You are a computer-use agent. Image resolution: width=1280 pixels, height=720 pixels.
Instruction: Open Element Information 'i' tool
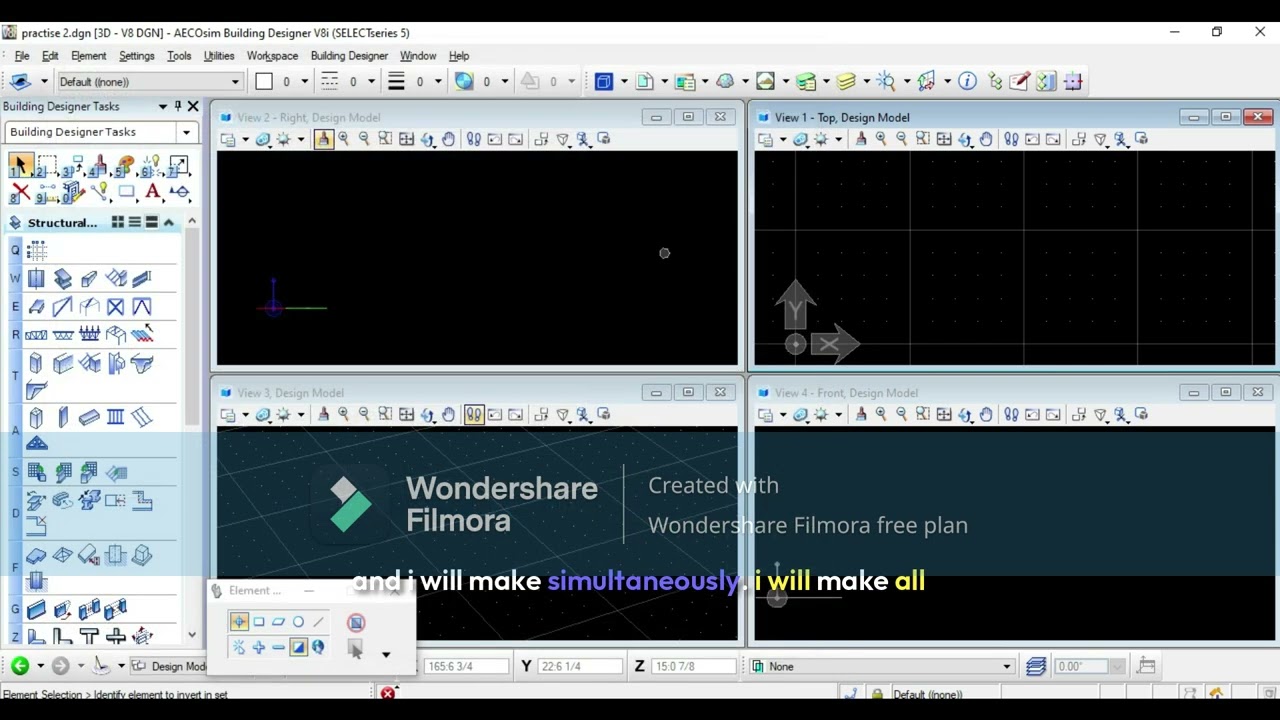click(x=967, y=82)
